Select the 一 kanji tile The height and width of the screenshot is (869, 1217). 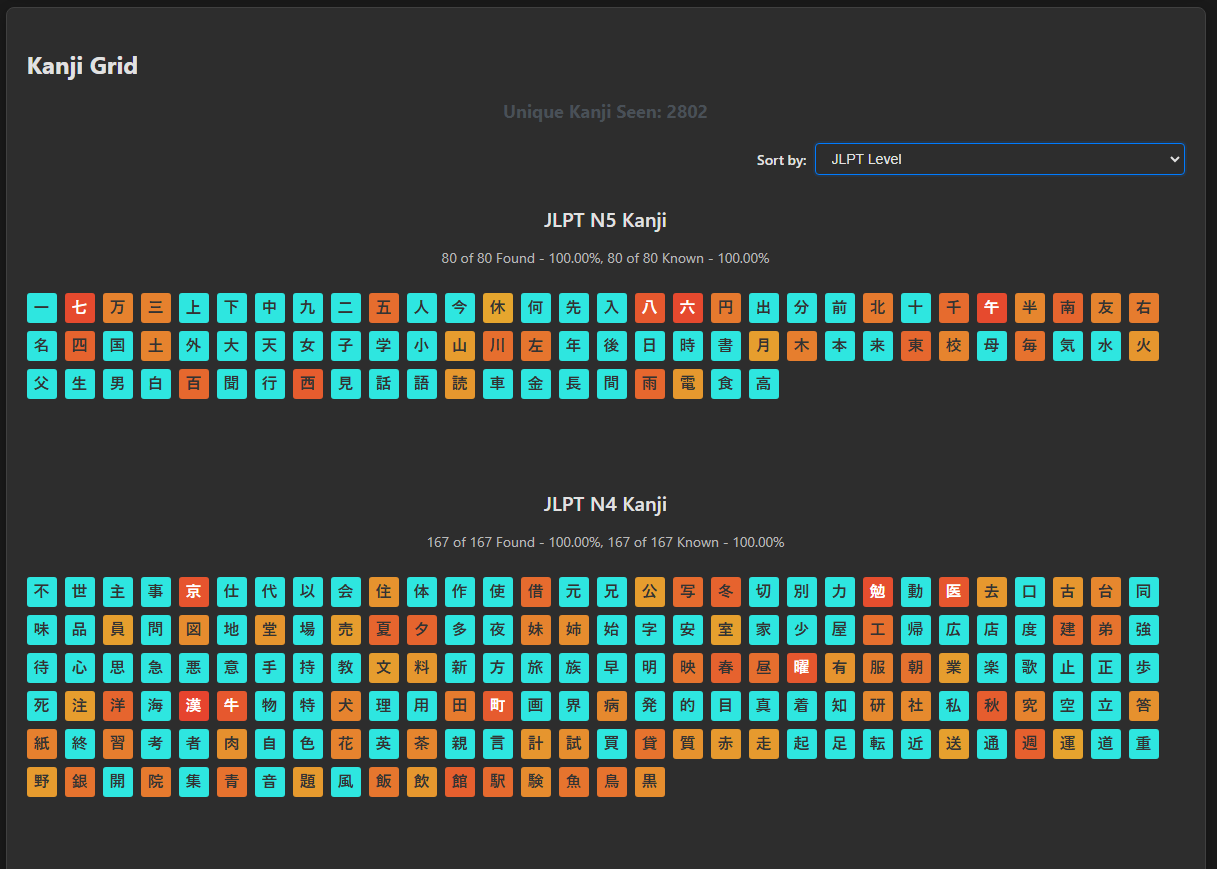pos(42,308)
